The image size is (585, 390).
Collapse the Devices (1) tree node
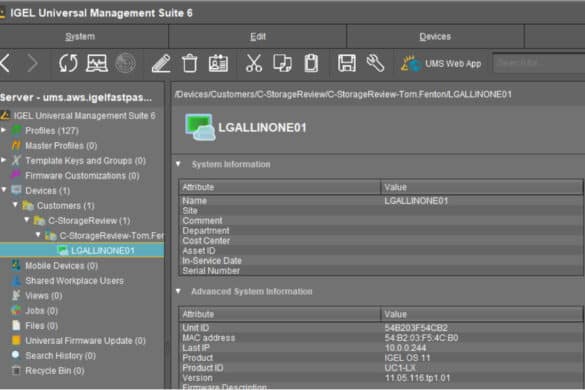[x=4, y=190]
